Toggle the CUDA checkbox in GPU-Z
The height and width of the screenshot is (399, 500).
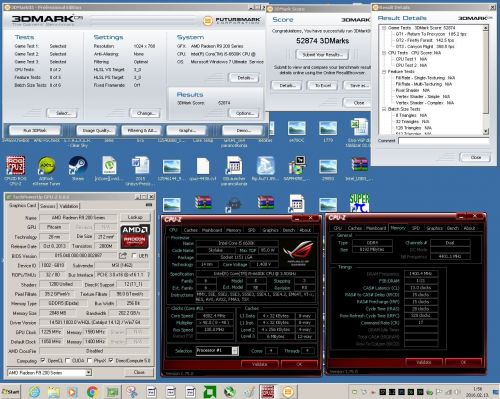coord(68,360)
